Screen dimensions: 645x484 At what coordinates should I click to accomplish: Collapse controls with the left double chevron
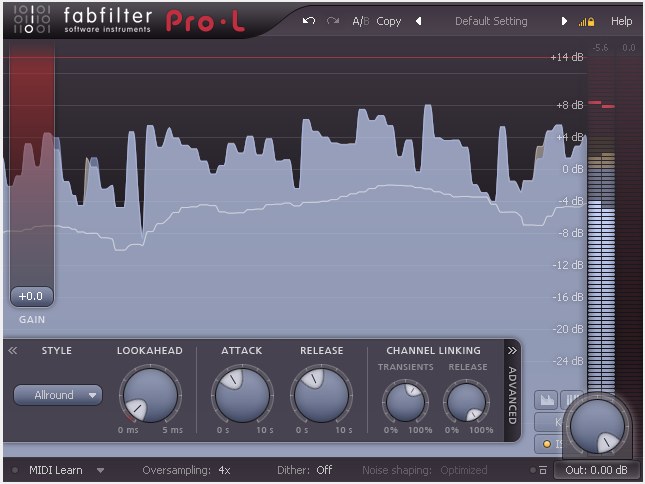(13, 350)
